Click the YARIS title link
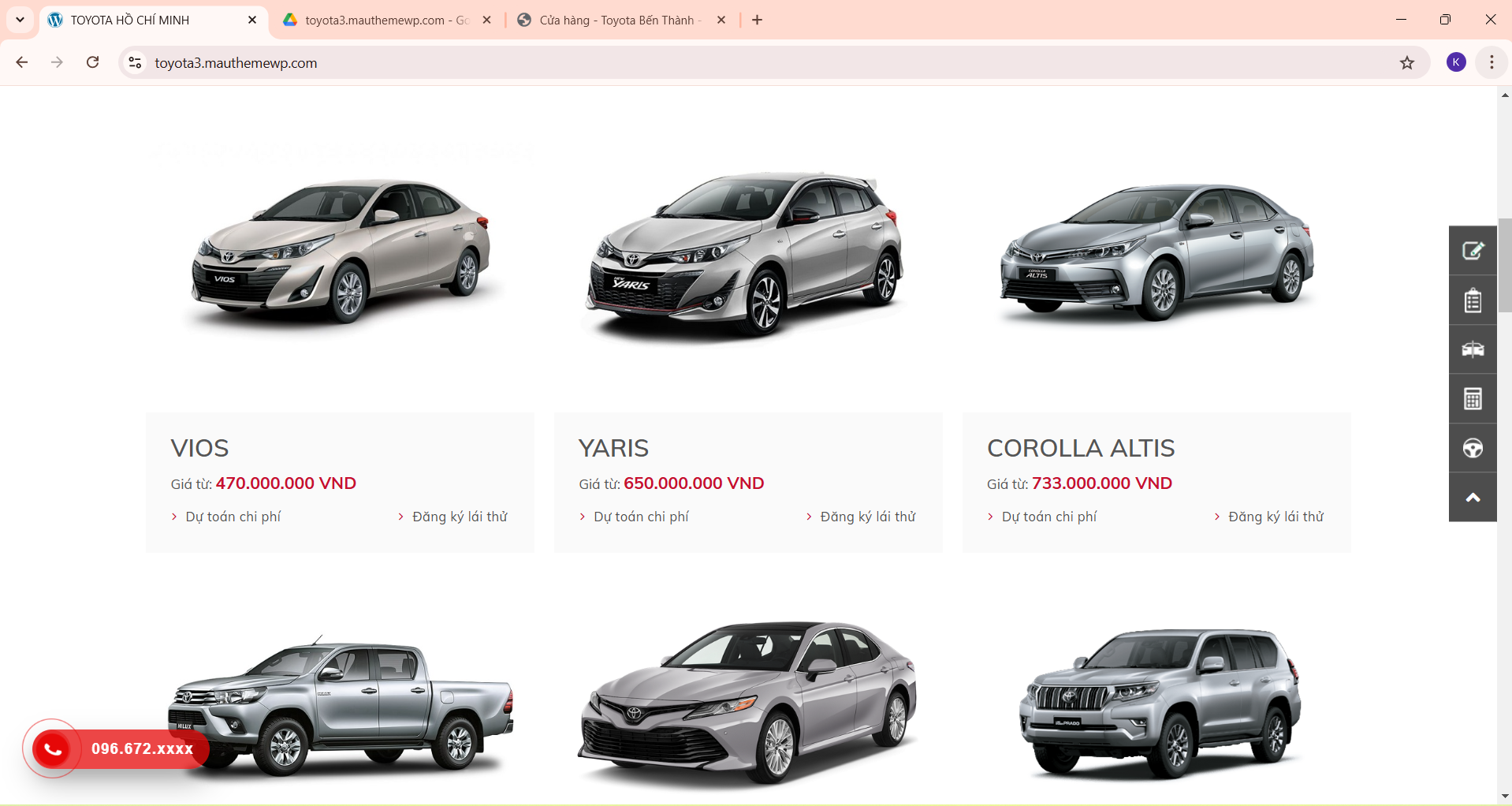Image resolution: width=1512 pixels, height=806 pixels. point(613,448)
